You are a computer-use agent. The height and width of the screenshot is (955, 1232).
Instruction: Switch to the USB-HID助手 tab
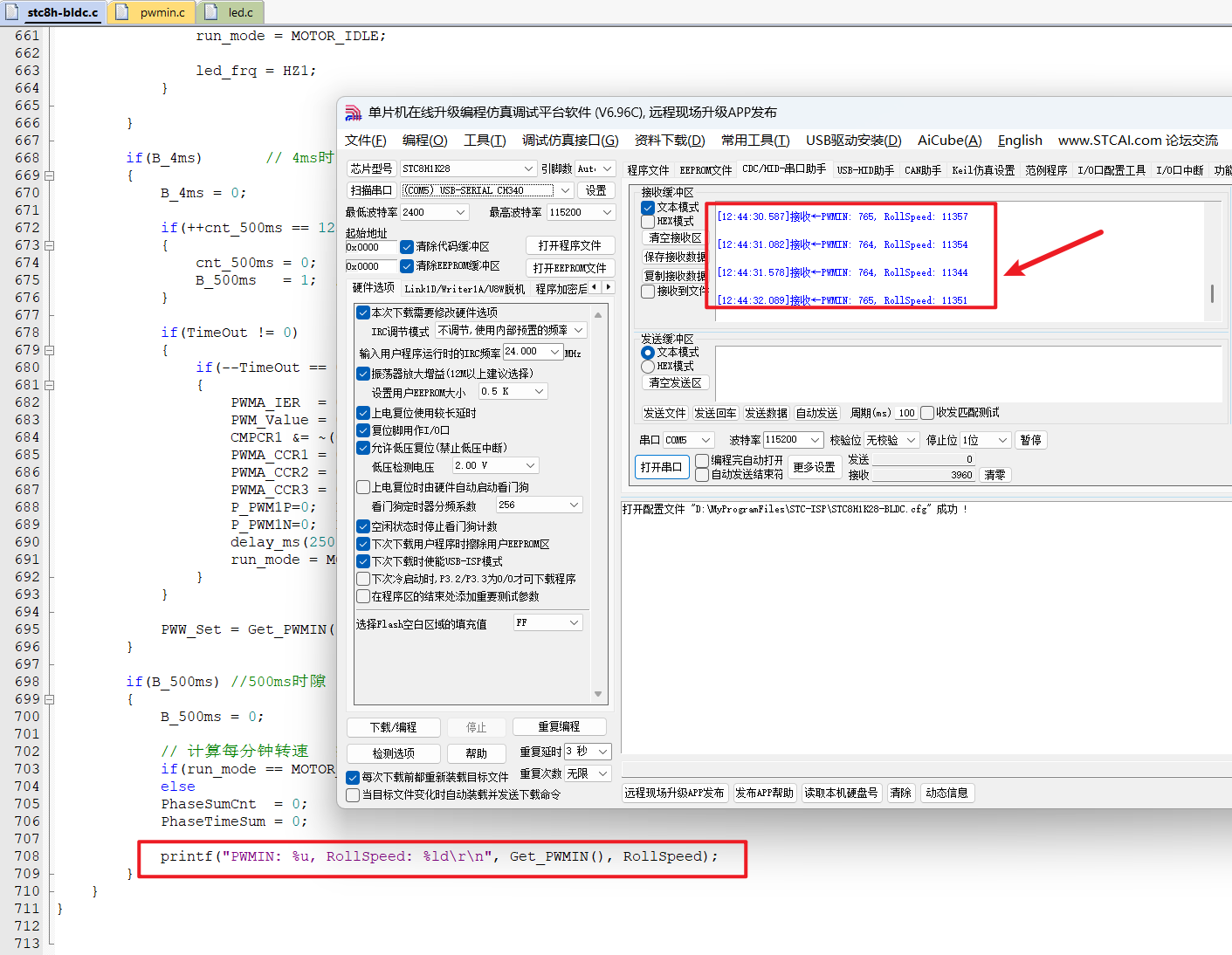864,170
